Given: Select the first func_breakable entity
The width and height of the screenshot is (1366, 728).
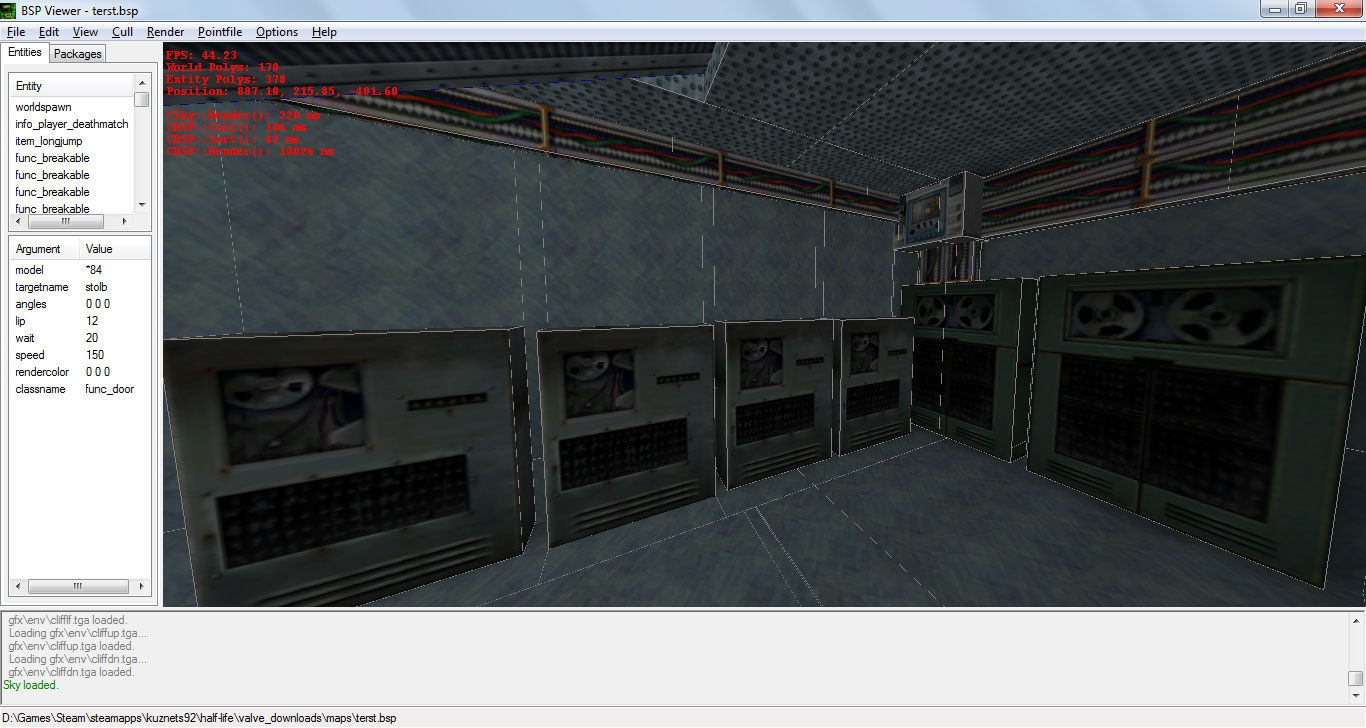Looking at the screenshot, I should [52, 158].
